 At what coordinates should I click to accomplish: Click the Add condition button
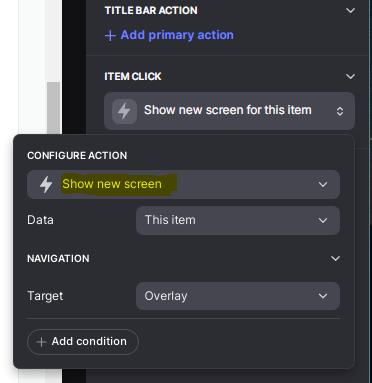coord(83,342)
